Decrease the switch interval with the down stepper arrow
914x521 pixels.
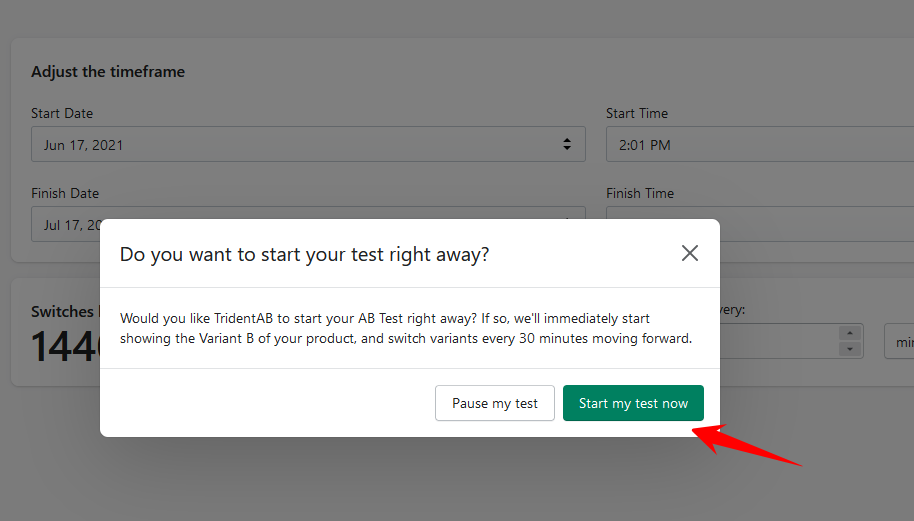(850, 349)
